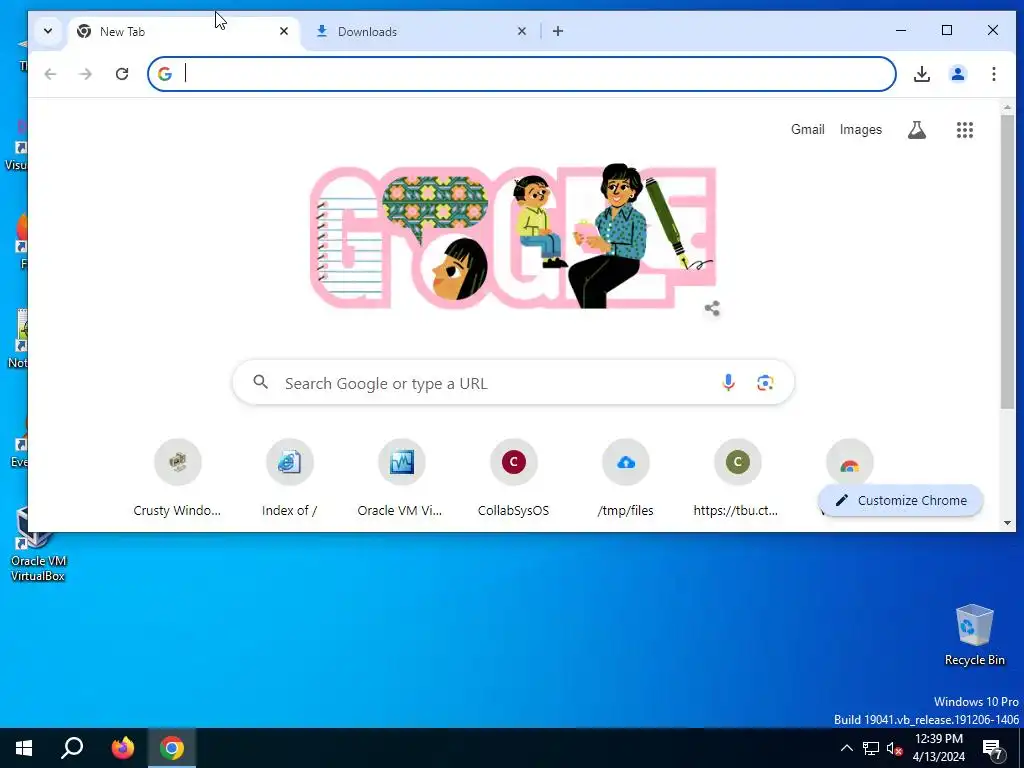1024x768 pixels.
Task: Share the Google Doodle
Action: click(712, 308)
